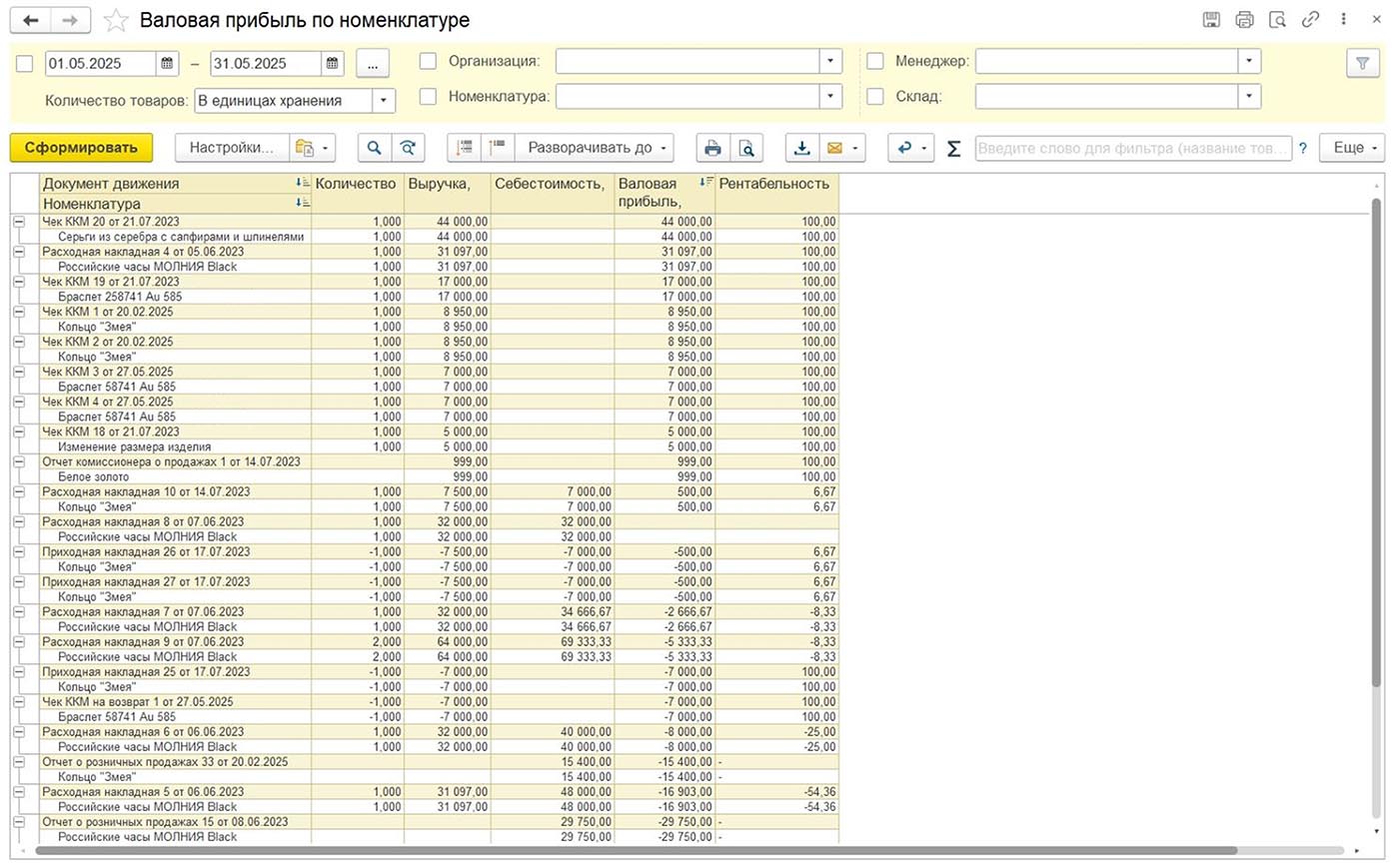1399x868 pixels.
Task: Collapse group Чек ККМ на возврат 1
Action: [x=18, y=701]
